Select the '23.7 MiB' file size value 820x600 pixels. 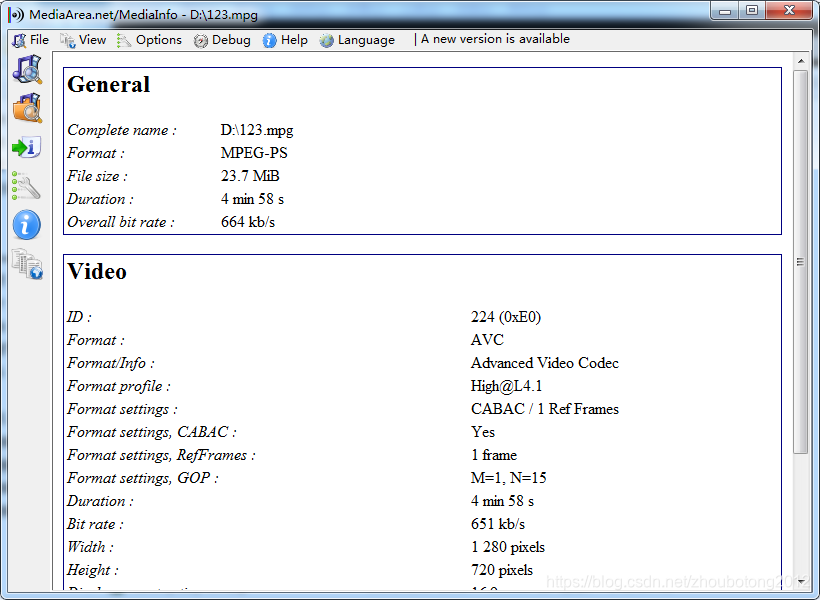click(x=250, y=176)
